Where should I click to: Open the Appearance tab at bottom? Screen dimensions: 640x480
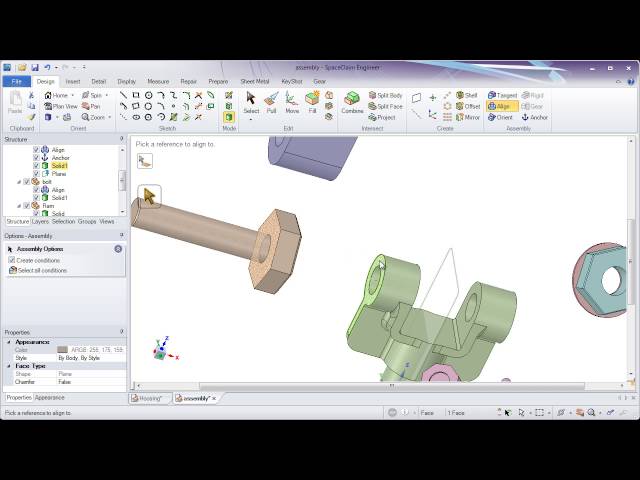[49, 397]
